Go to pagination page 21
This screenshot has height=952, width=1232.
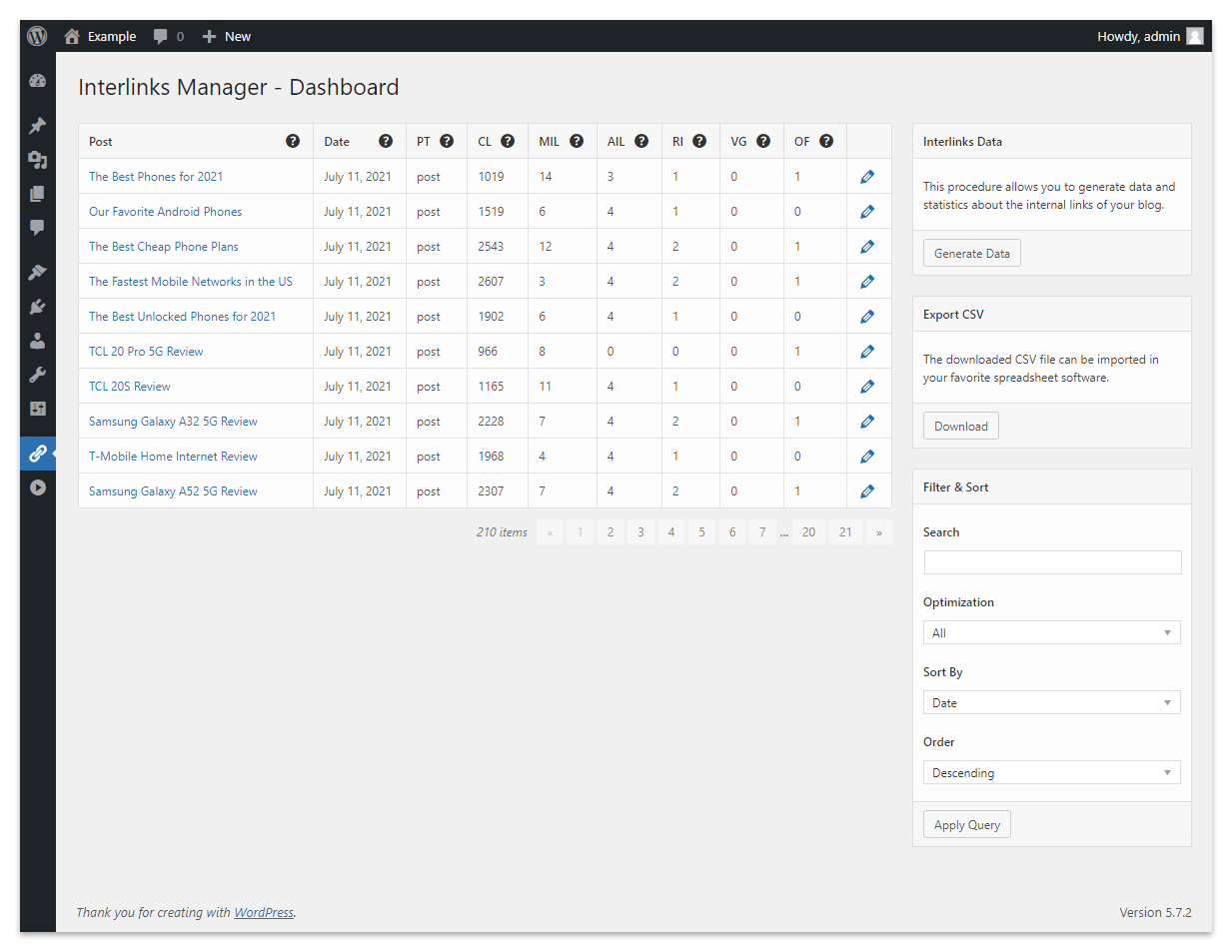845,532
